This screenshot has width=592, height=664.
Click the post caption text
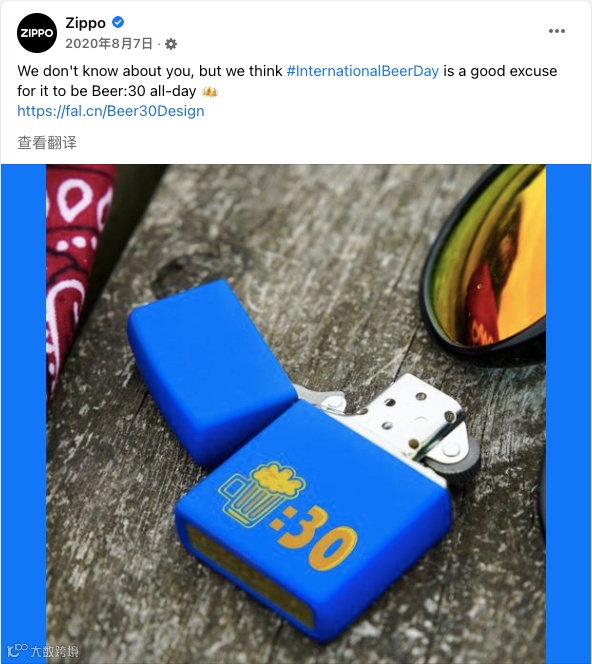pyautogui.click(x=287, y=81)
